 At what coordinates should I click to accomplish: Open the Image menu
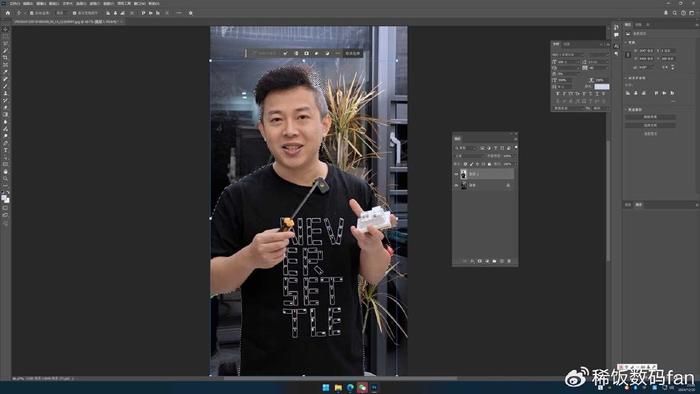pos(41,4)
